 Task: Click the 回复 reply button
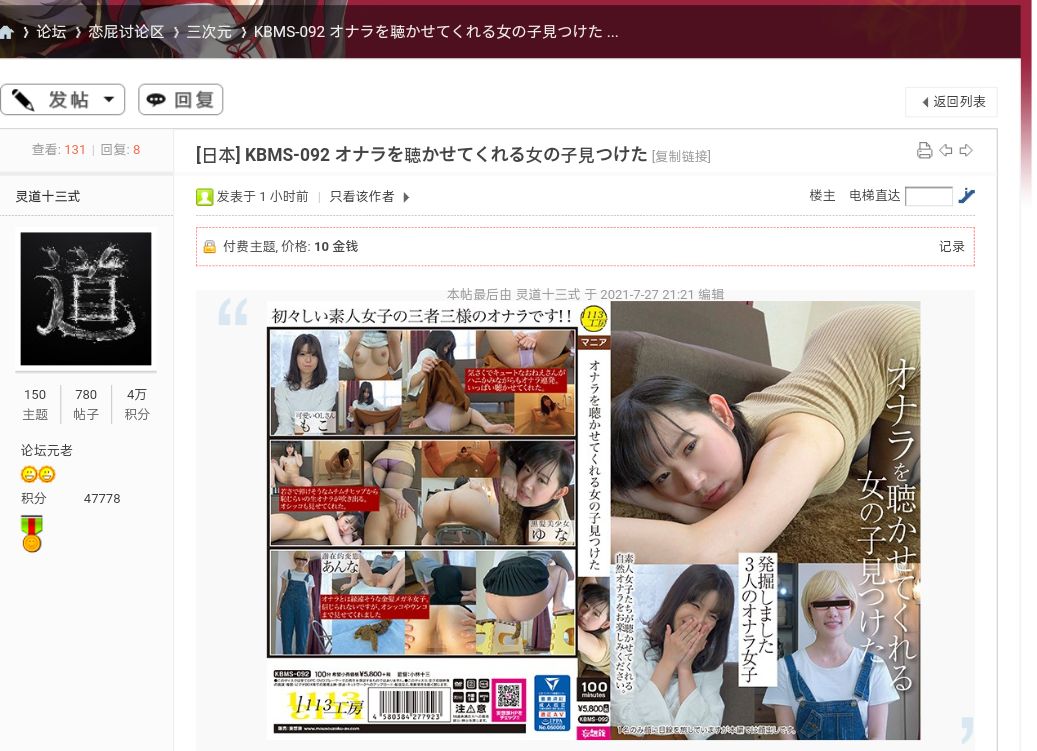pyautogui.click(x=181, y=100)
